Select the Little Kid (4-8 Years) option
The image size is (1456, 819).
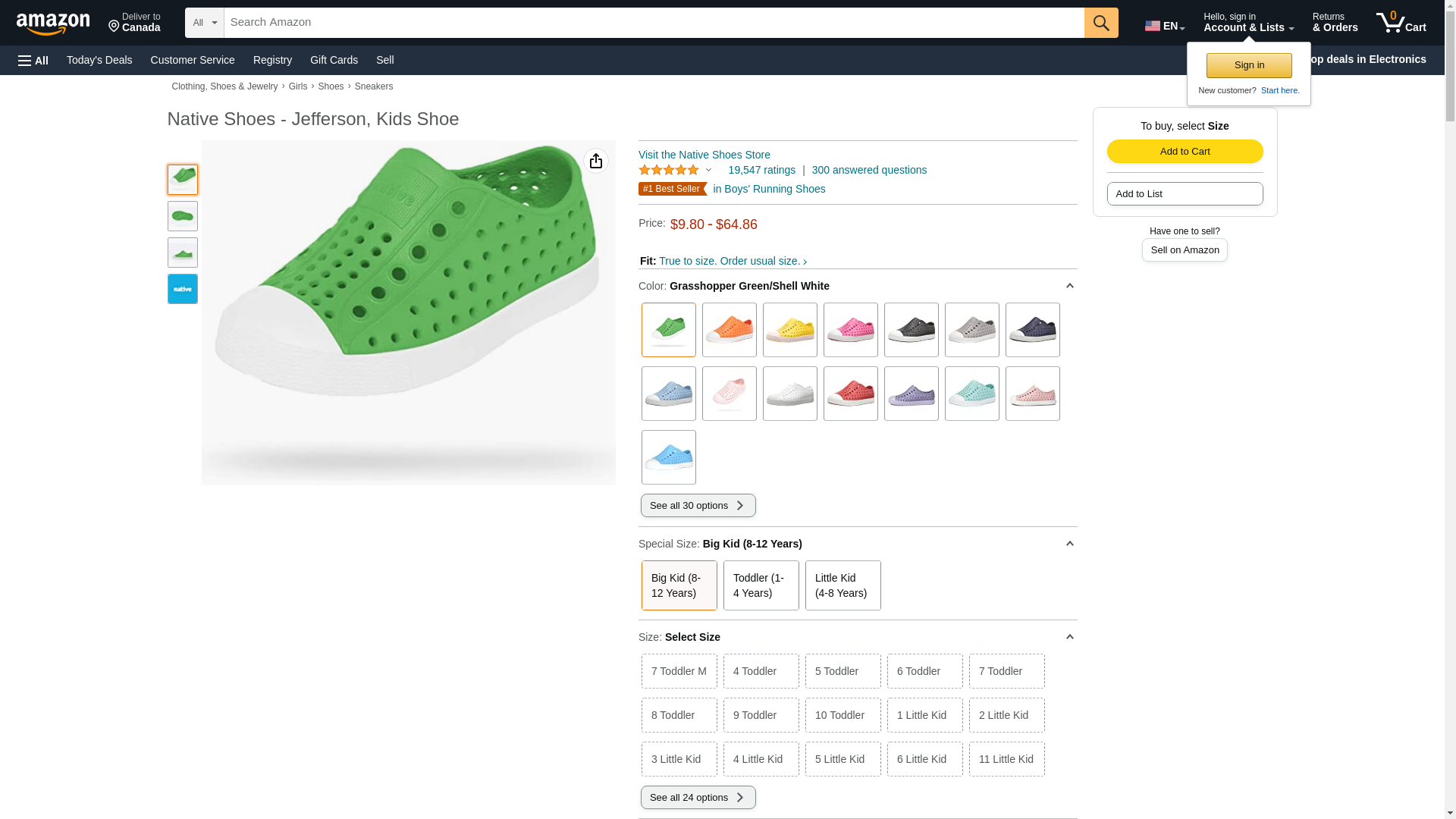(x=843, y=585)
